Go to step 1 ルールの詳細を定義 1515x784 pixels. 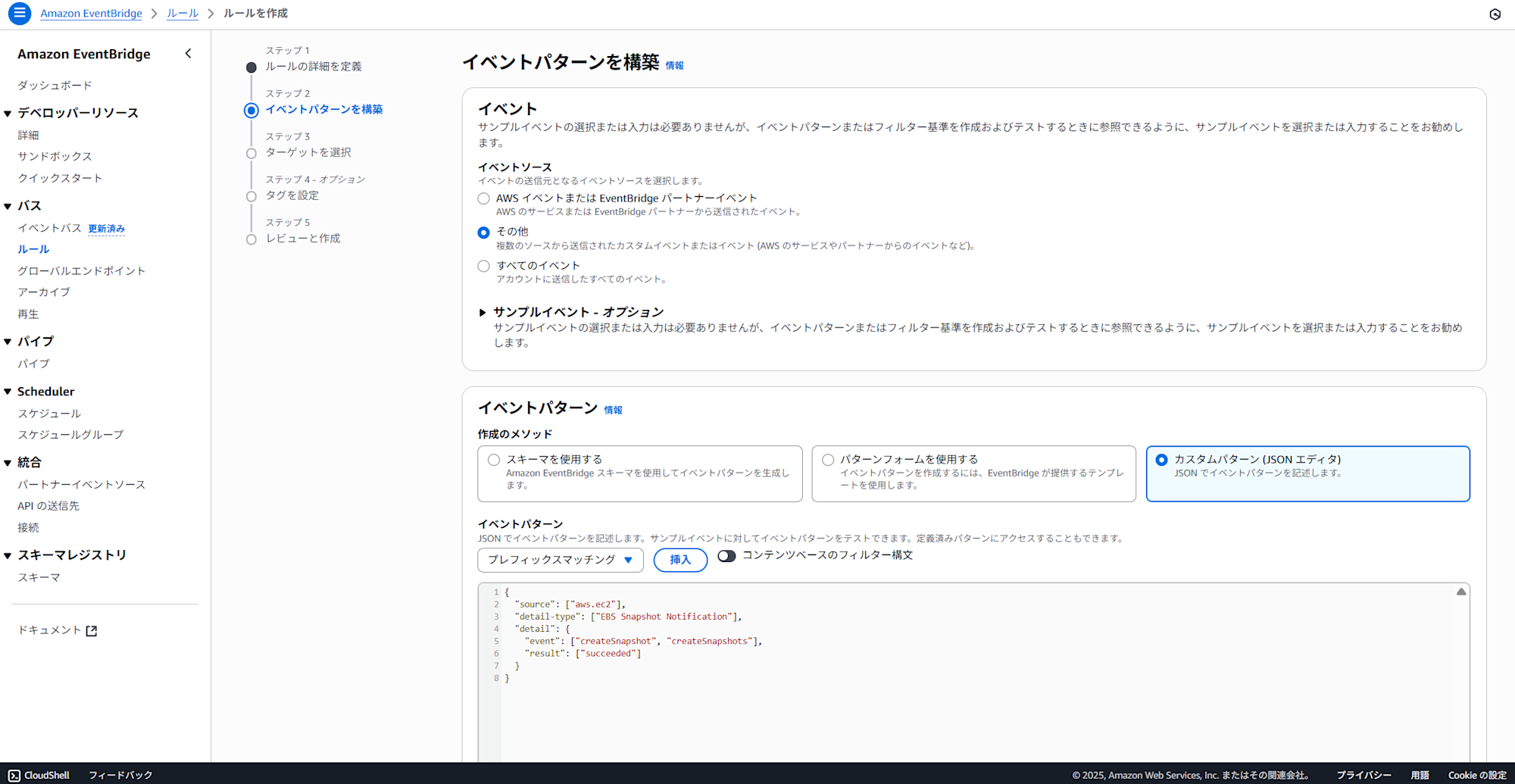(313, 67)
